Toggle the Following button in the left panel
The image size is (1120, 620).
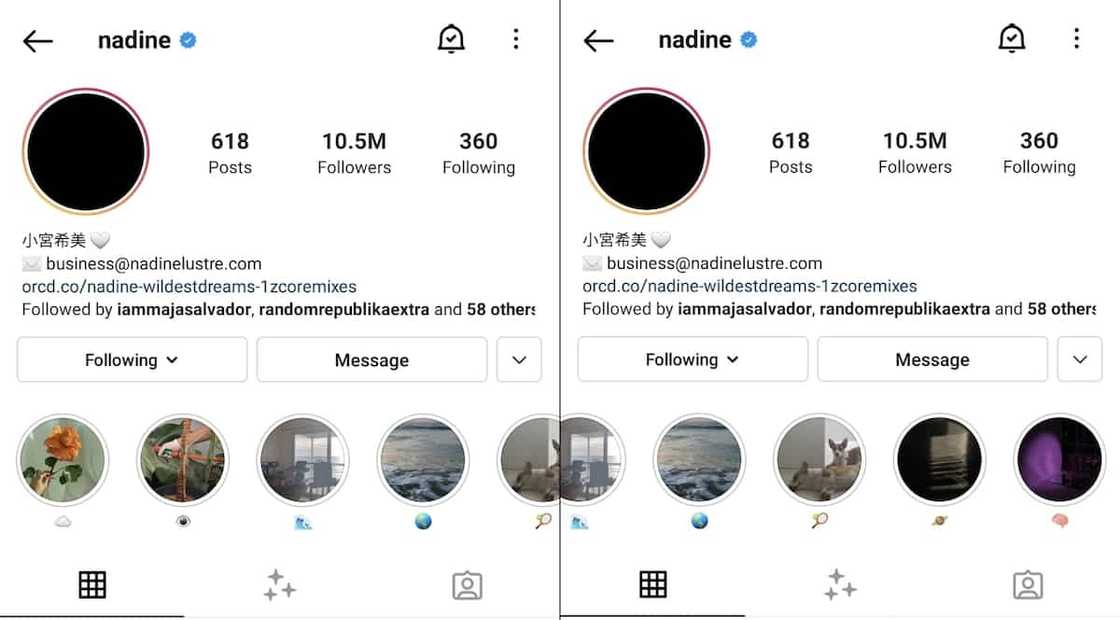click(132, 360)
